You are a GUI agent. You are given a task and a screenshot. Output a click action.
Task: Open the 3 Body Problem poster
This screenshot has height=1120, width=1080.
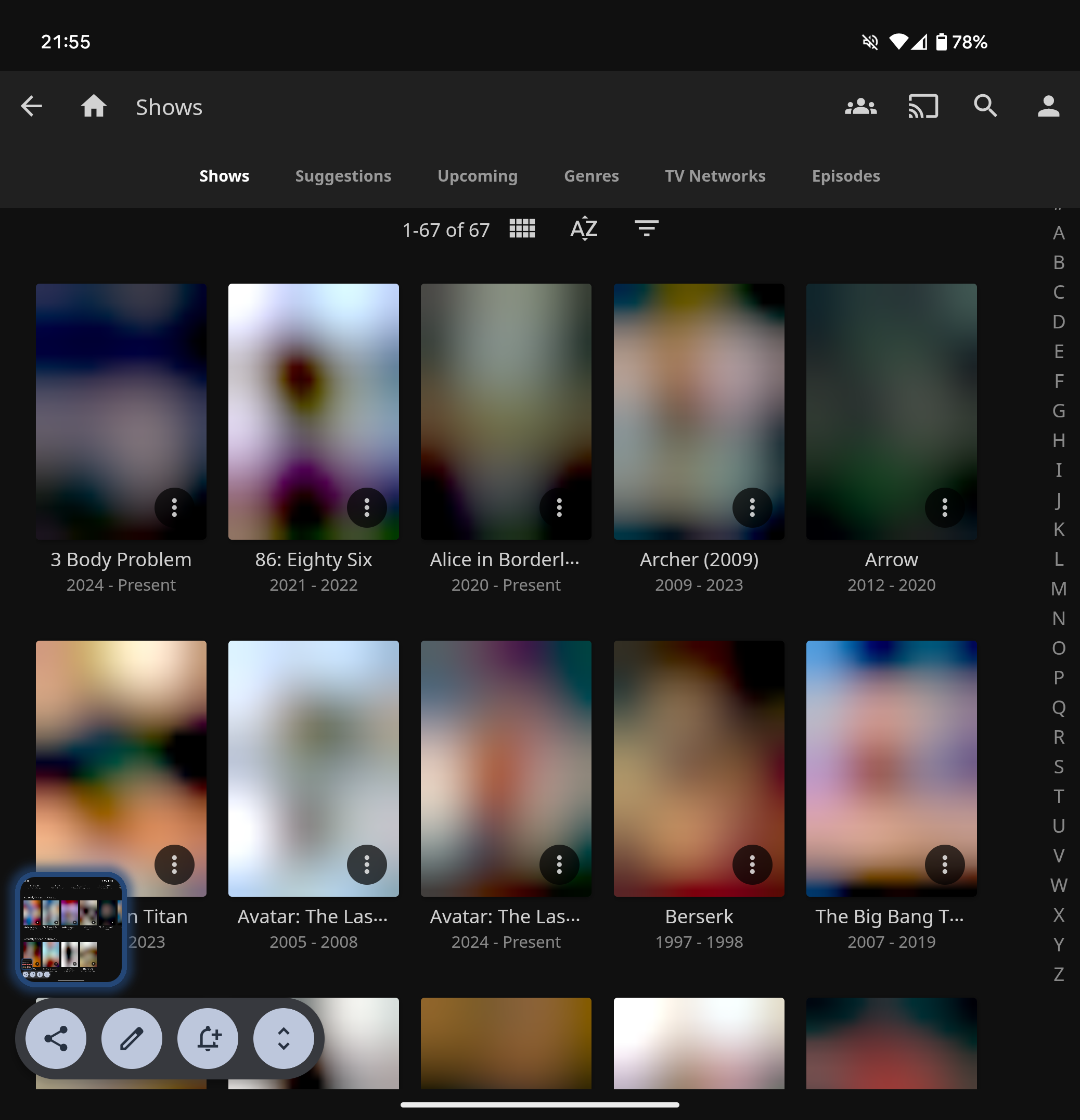(121, 400)
